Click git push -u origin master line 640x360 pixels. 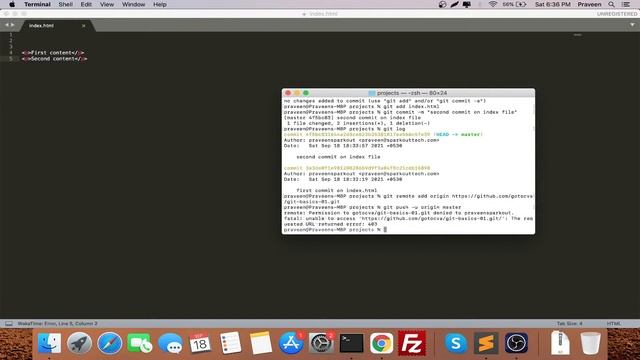pos(372,207)
